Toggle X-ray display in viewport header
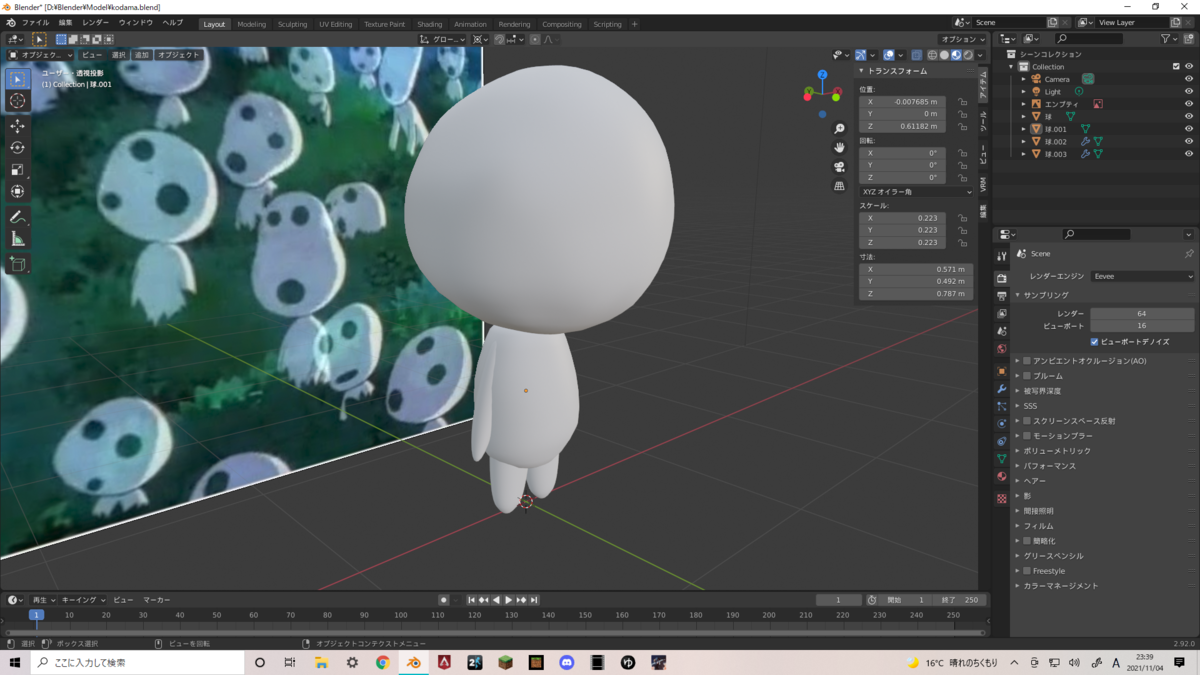 916,55
